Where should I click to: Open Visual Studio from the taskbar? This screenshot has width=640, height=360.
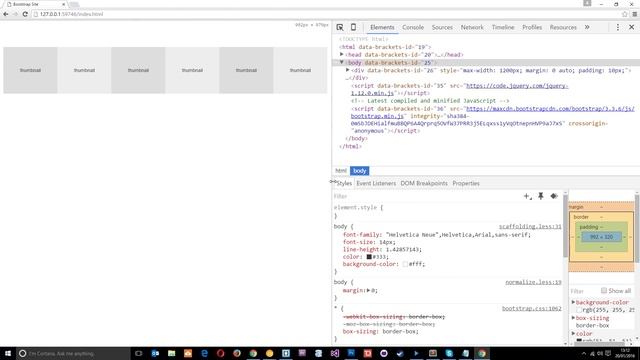point(335,353)
